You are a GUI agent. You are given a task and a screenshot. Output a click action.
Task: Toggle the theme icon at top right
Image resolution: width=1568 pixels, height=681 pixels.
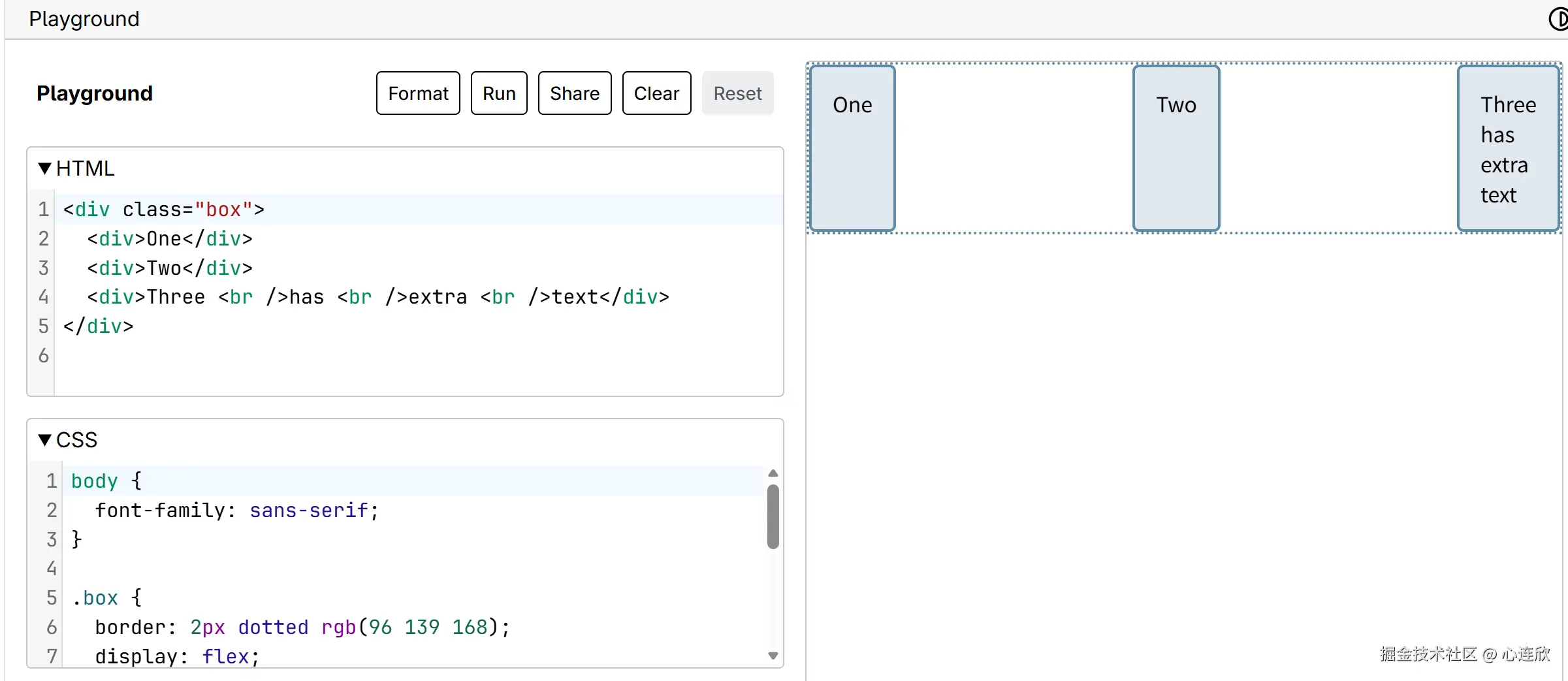click(x=1560, y=19)
